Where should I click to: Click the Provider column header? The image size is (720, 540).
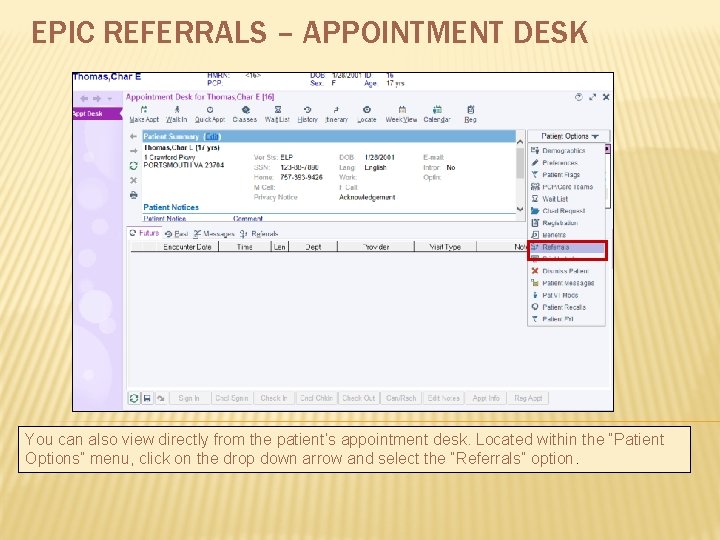[x=376, y=247]
